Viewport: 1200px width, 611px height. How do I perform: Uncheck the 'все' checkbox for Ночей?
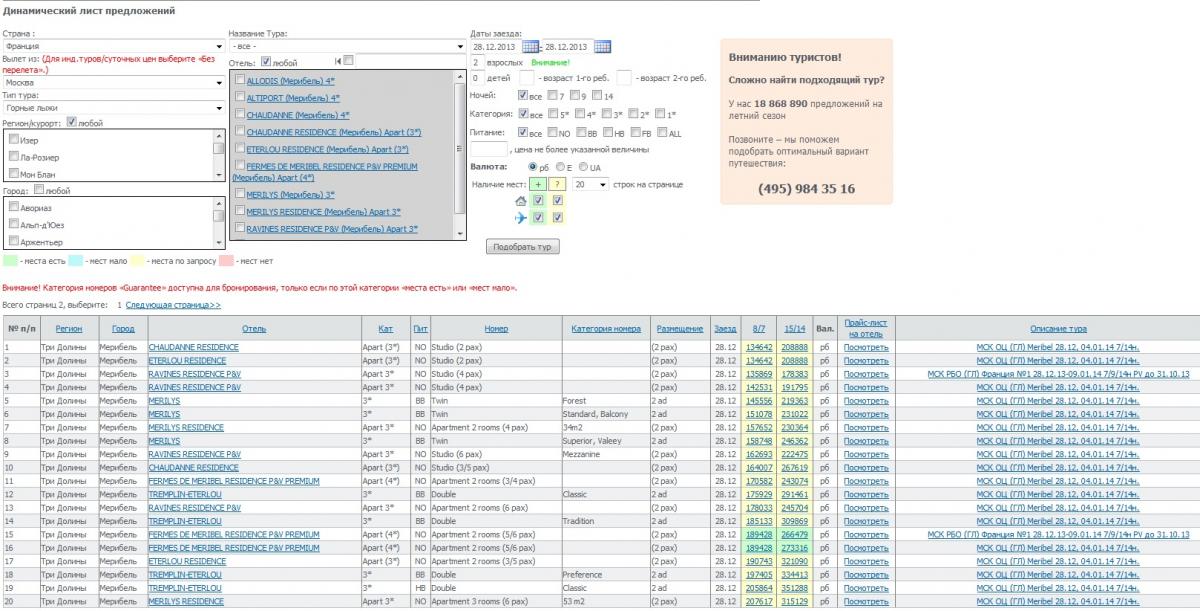pyautogui.click(x=523, y=95)
